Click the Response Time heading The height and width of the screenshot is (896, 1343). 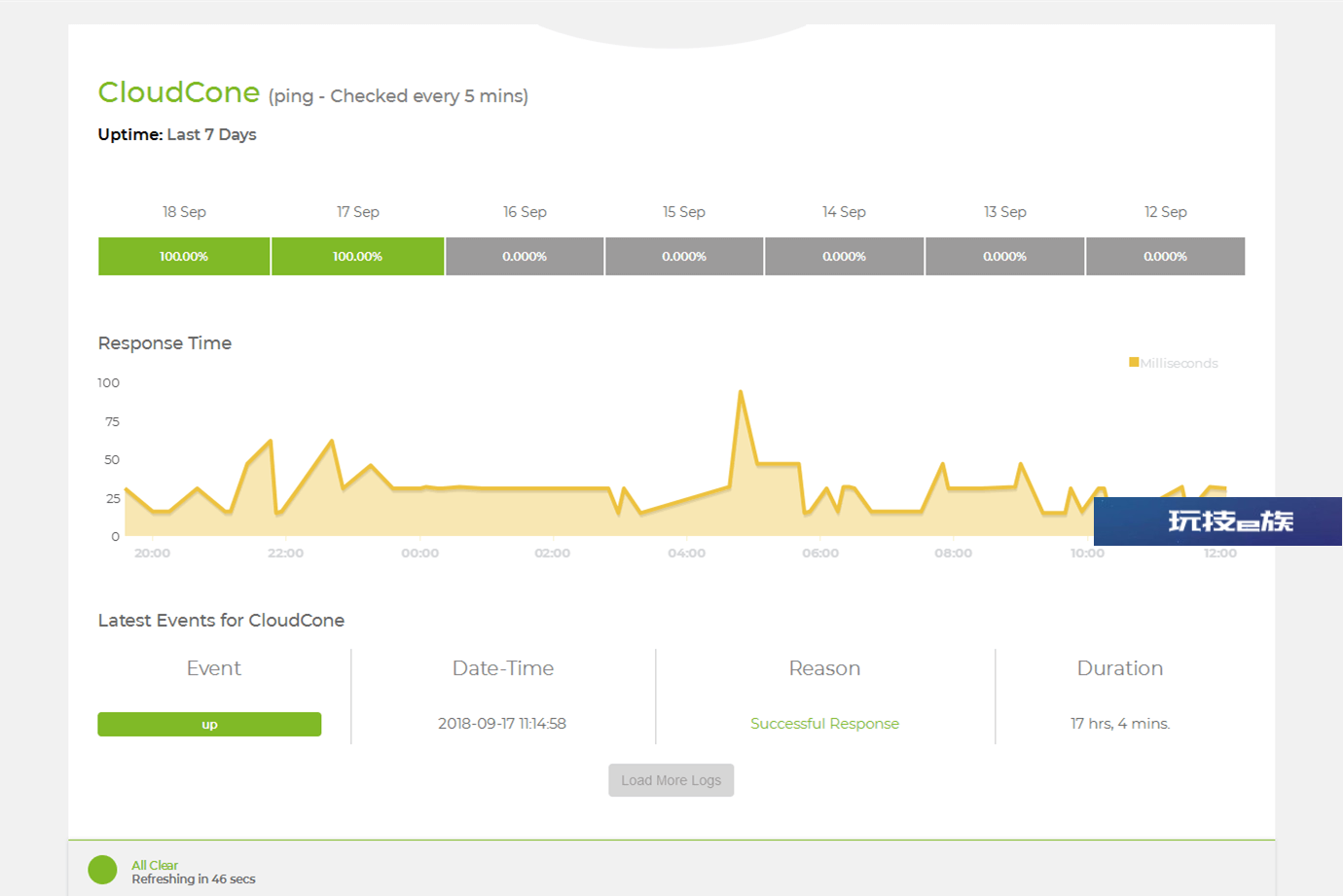[x=164, y=343]
